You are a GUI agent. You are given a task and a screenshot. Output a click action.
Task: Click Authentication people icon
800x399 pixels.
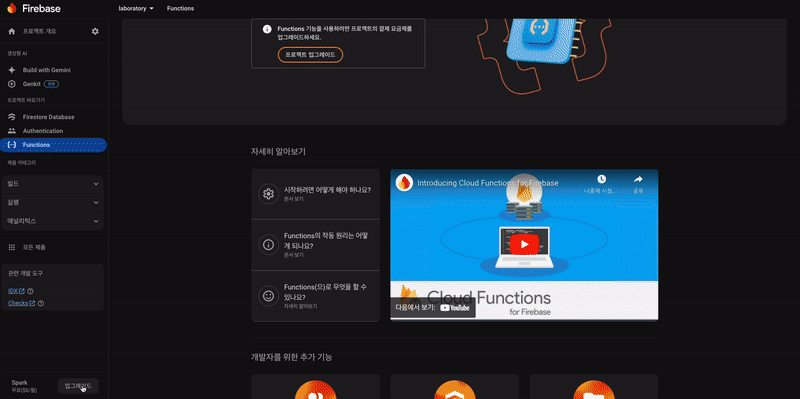pos(12,131)
